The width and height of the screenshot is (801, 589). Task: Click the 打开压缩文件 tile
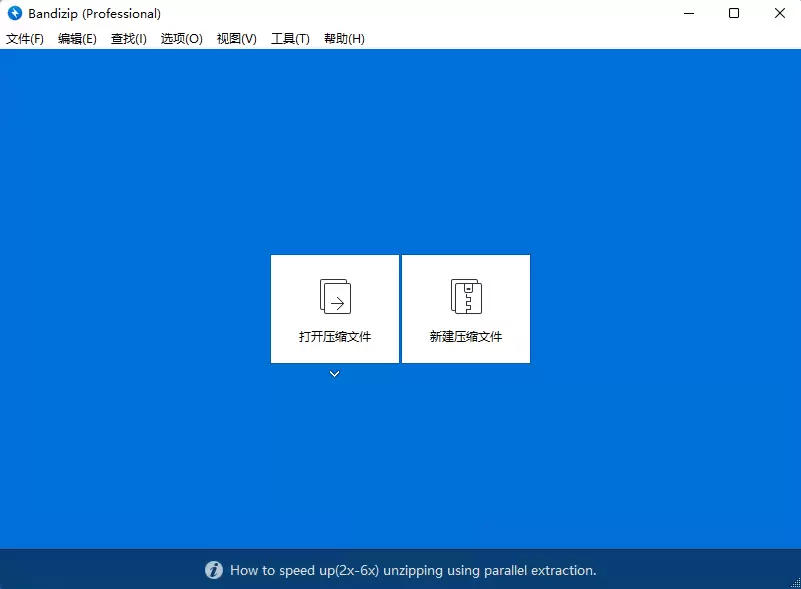click(335, 309)
